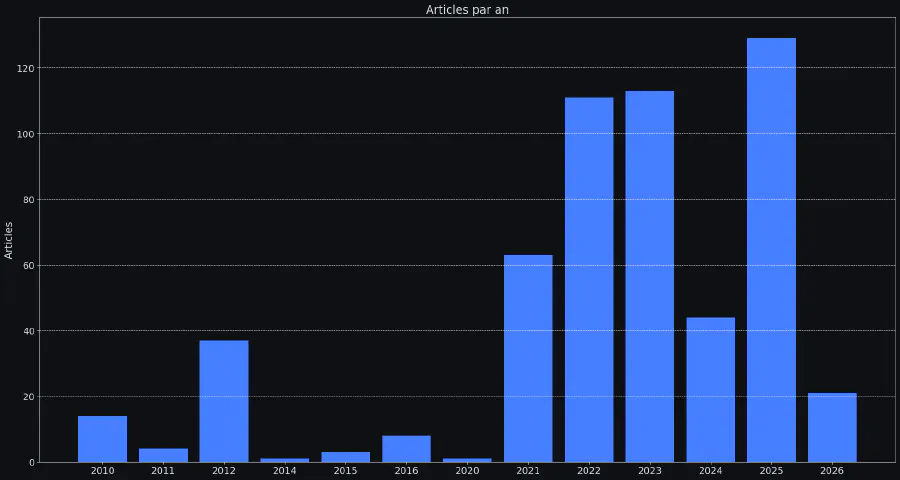
Task: Click the chart title 'Articles par an'
Action: tap(467, 10)
